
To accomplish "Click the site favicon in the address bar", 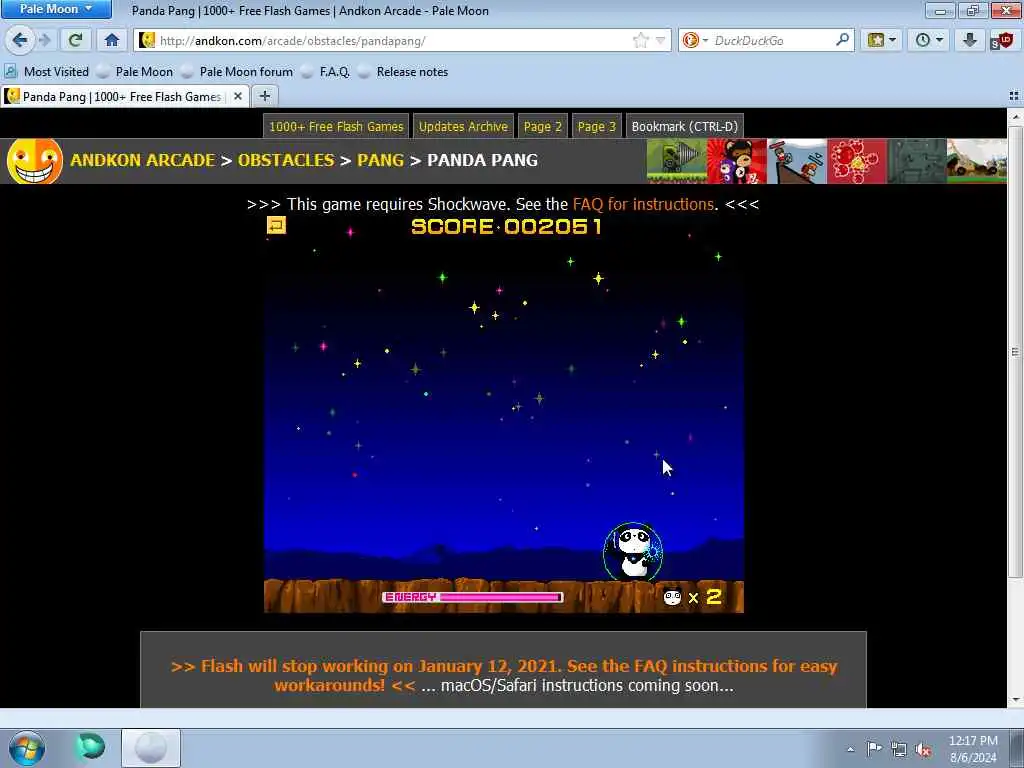I will click(x=147, y=40).
